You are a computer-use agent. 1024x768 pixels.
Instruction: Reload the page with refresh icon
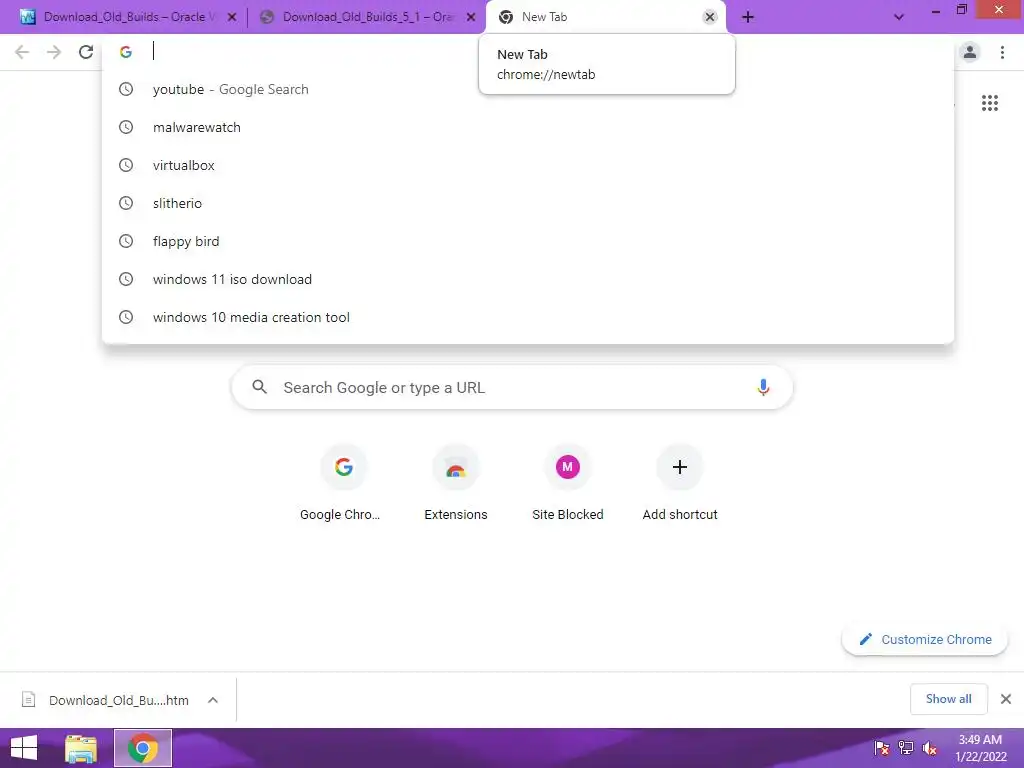(86, 52)
